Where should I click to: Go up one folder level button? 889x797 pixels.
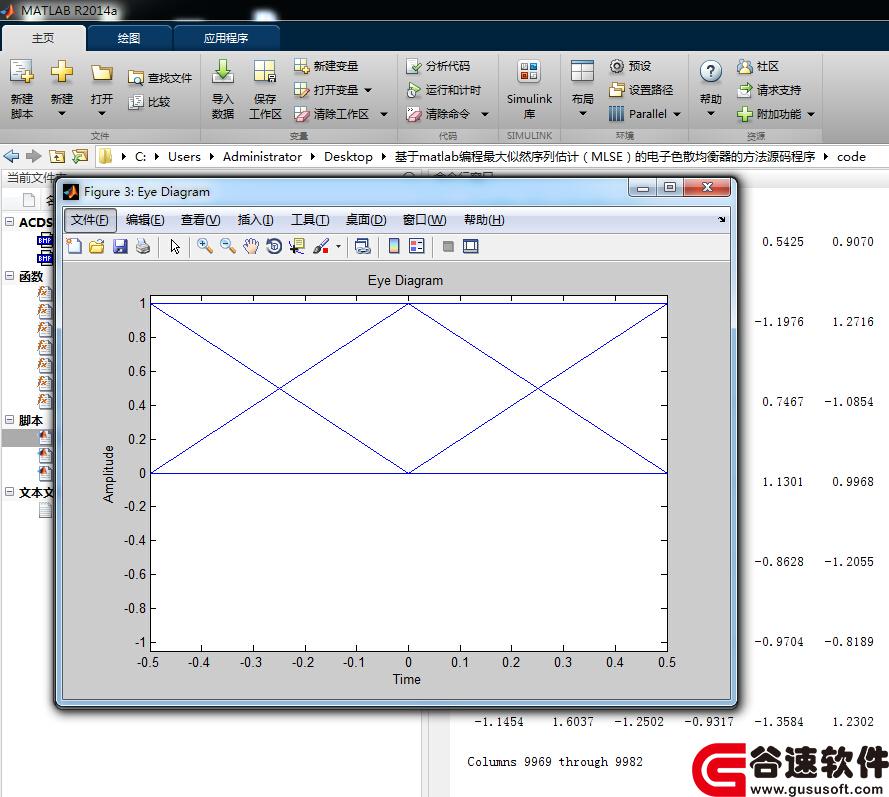57,156
